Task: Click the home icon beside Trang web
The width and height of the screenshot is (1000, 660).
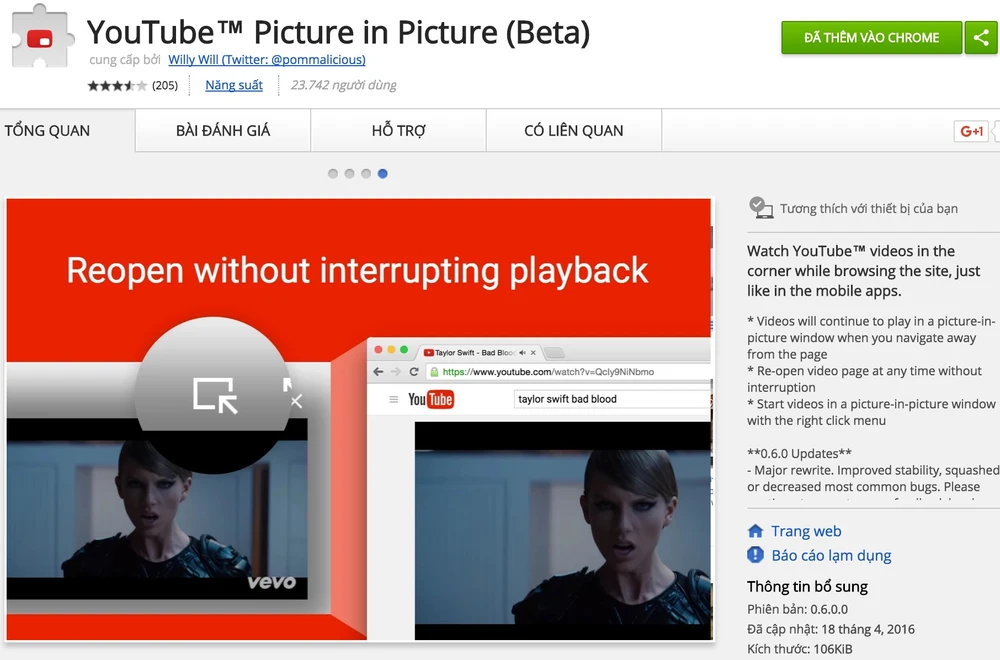Action: (756, 531)
